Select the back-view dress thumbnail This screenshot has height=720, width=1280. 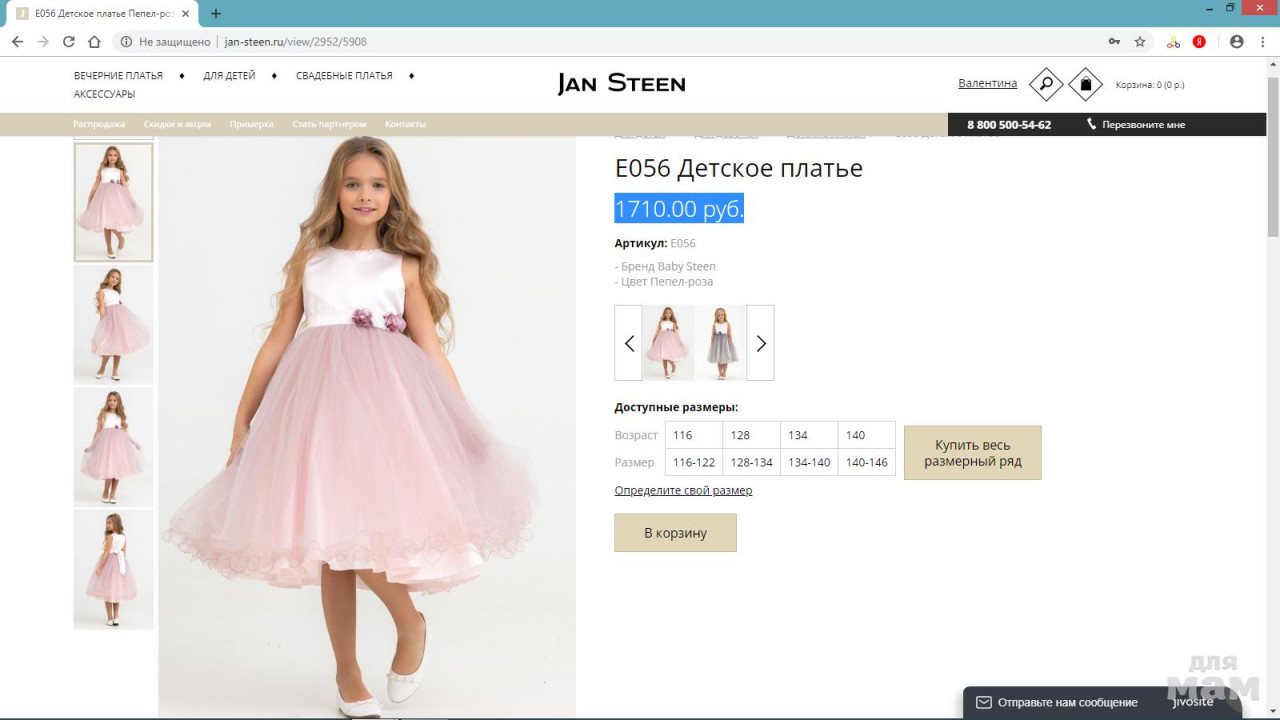[113, 570]
